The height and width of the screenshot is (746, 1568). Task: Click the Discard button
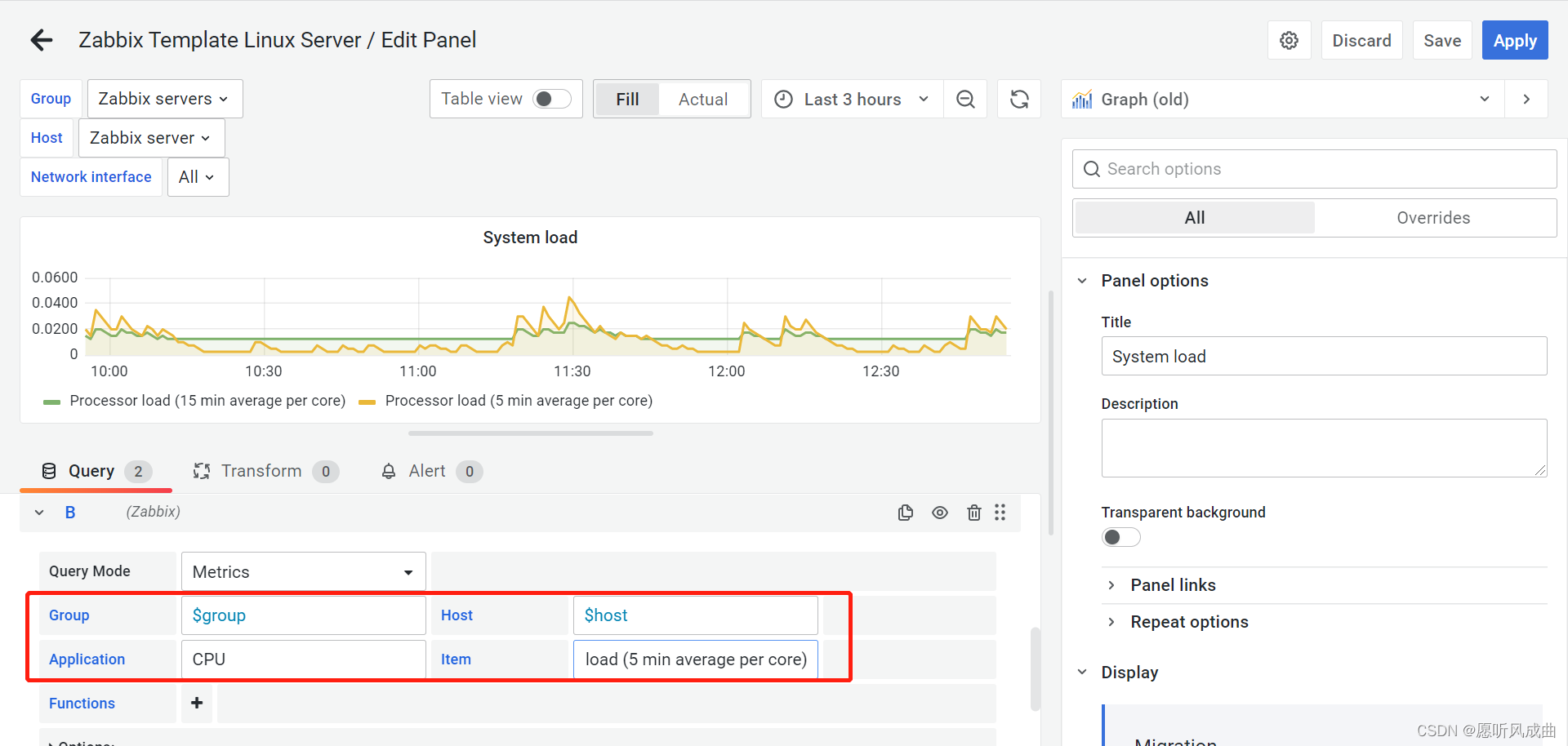click(x=1361, y=40)
